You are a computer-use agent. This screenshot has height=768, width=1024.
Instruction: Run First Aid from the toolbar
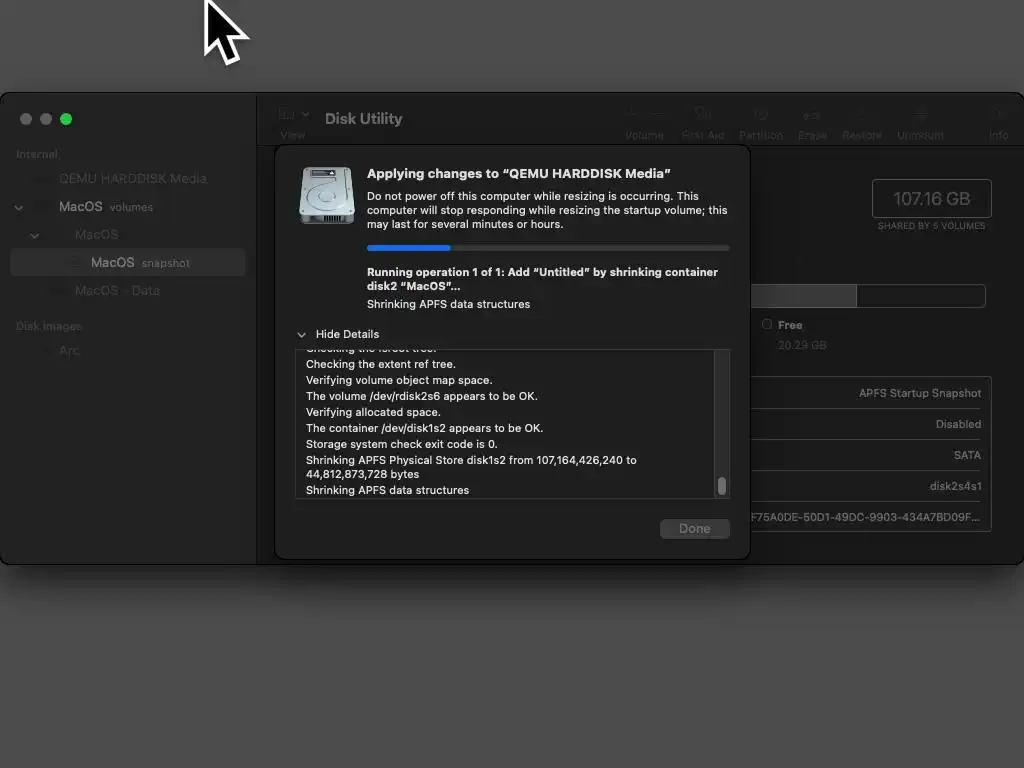click(703, 123)
